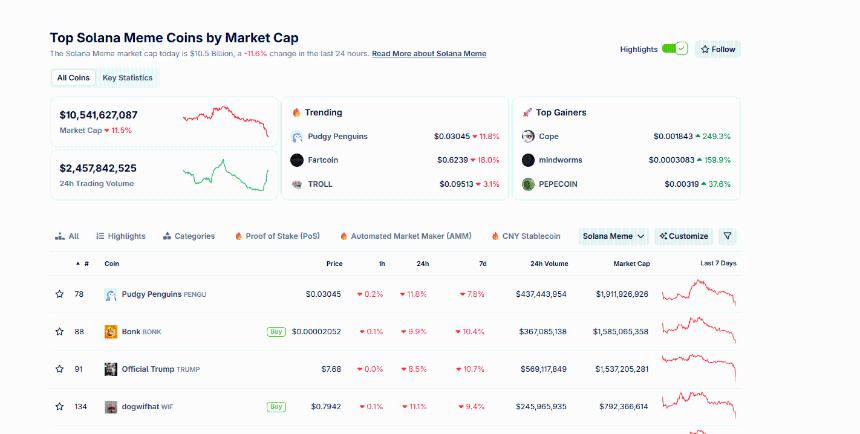The height and width of the screenshot is (434, 860).
Task: Click the PEPECOIN coin icon
Action: (x=528, y=184)
